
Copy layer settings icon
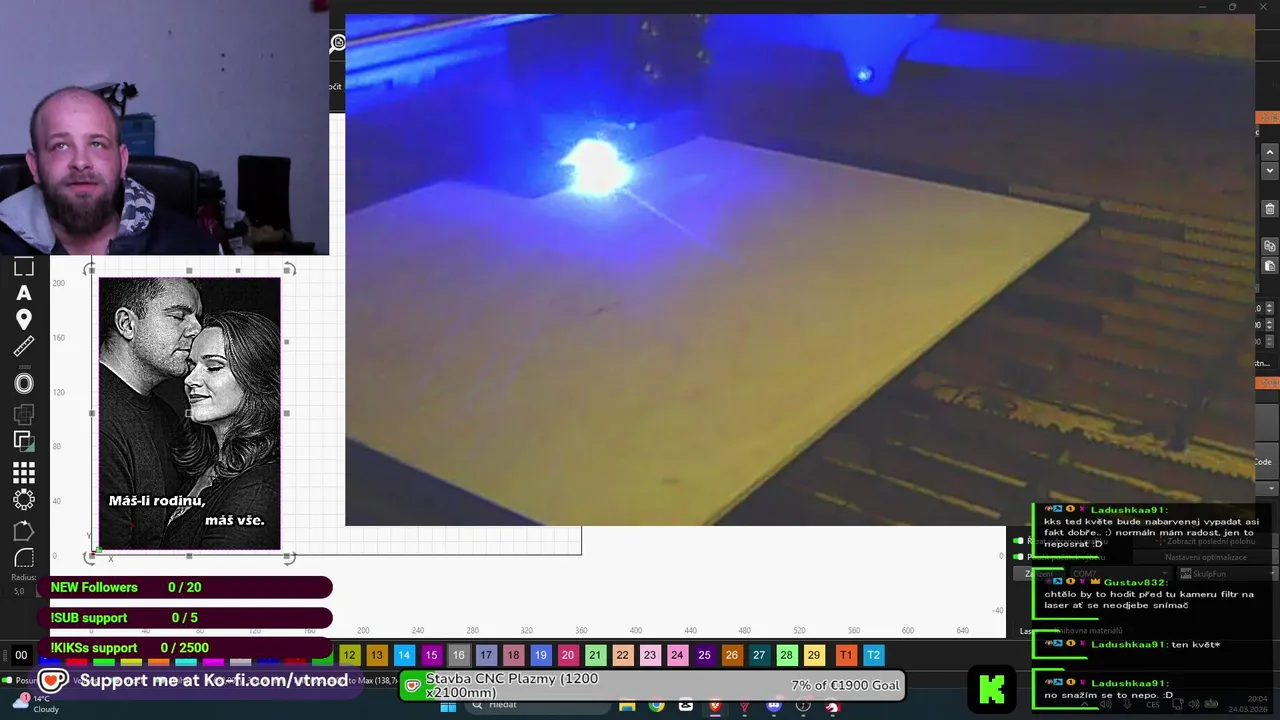pyautogui.click(x=1269, y=246)
